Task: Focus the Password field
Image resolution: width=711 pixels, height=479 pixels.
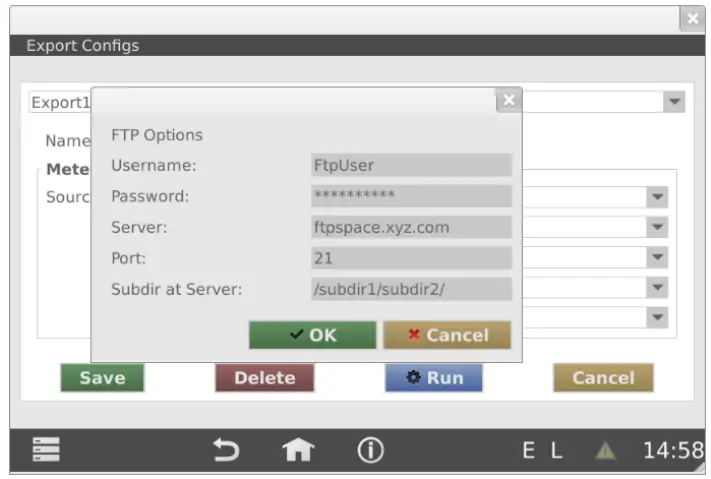Action: (412, 196)
